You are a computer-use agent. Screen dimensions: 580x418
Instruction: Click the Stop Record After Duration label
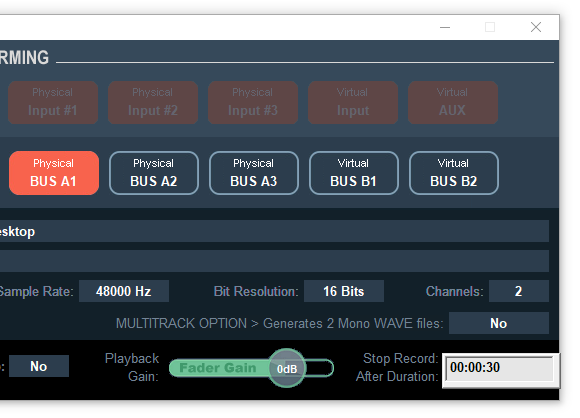pos(397,367)
